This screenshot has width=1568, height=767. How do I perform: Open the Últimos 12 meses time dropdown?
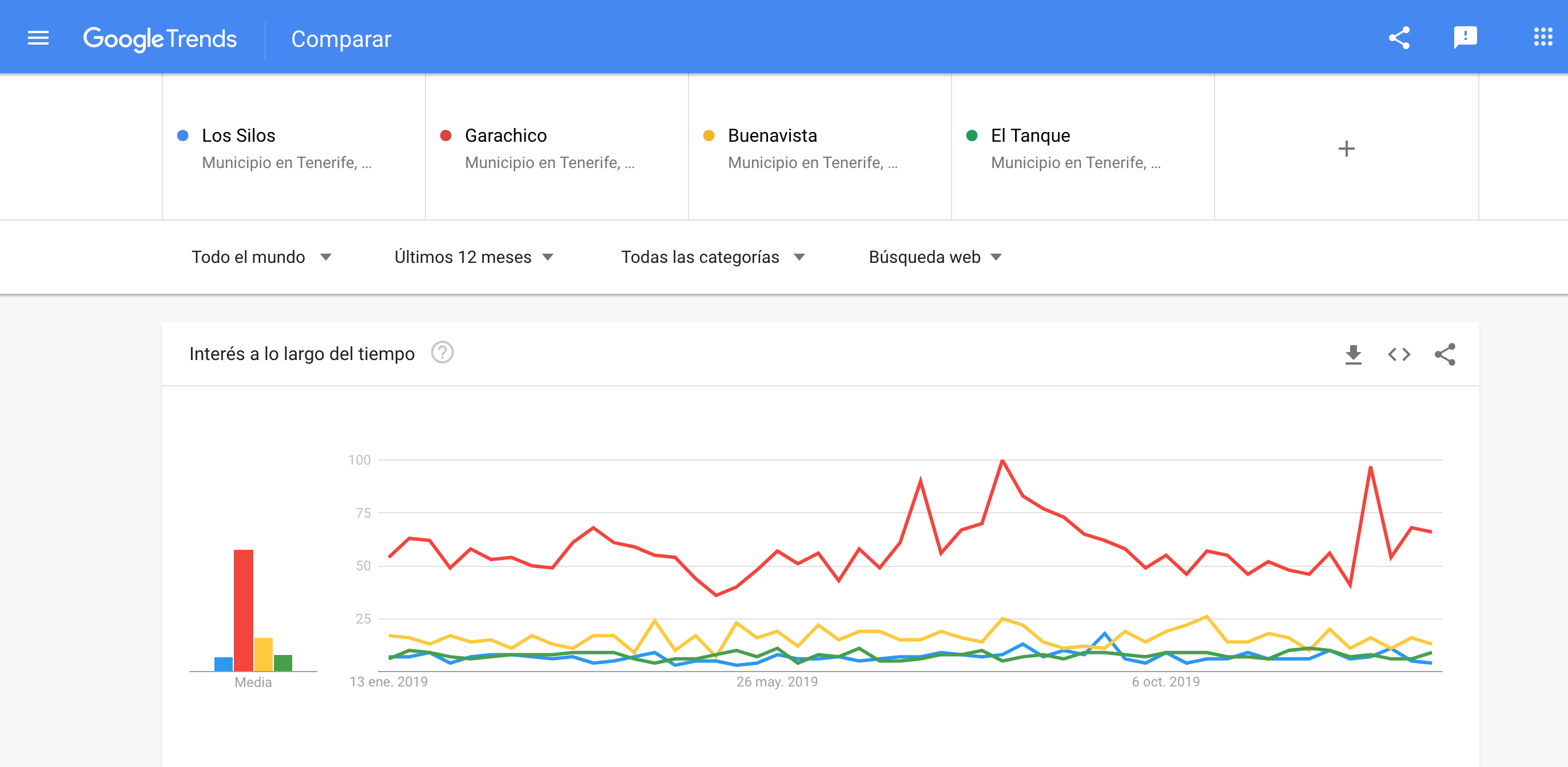coord(473,257)
